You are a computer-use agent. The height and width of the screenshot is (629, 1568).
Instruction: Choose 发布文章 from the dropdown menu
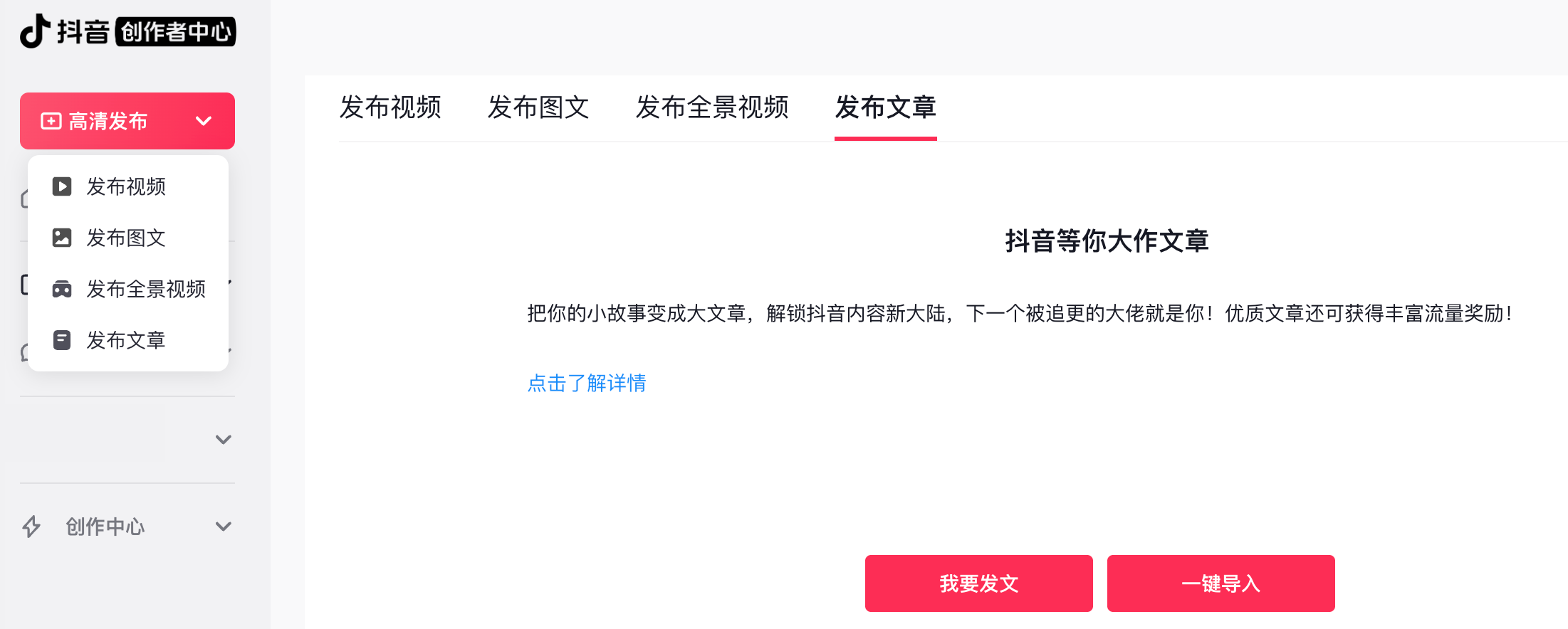click(126, 340)
